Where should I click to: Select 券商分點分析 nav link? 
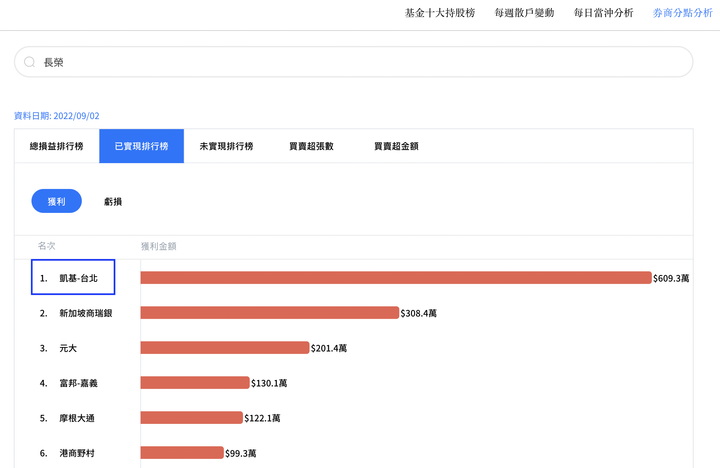(682, 13)
